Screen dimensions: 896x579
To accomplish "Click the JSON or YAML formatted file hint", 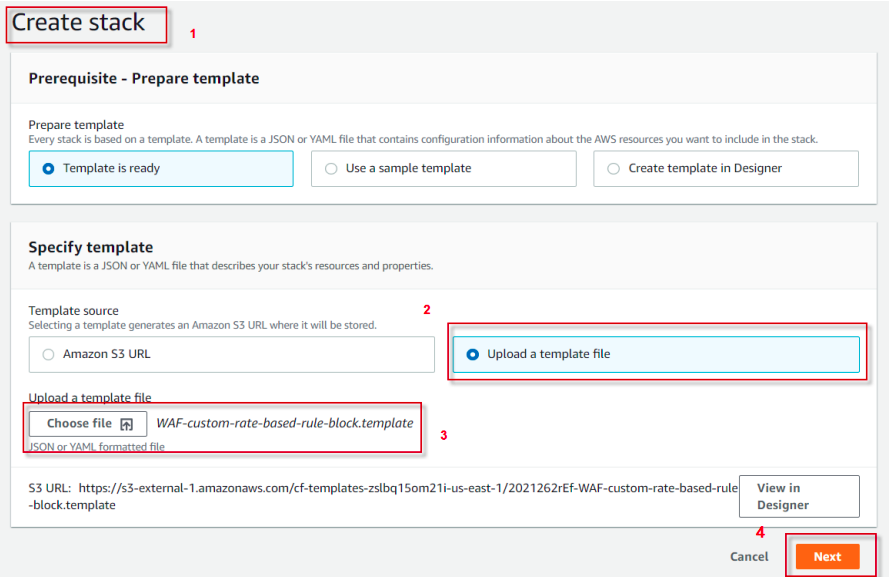I will coord(97,446).
